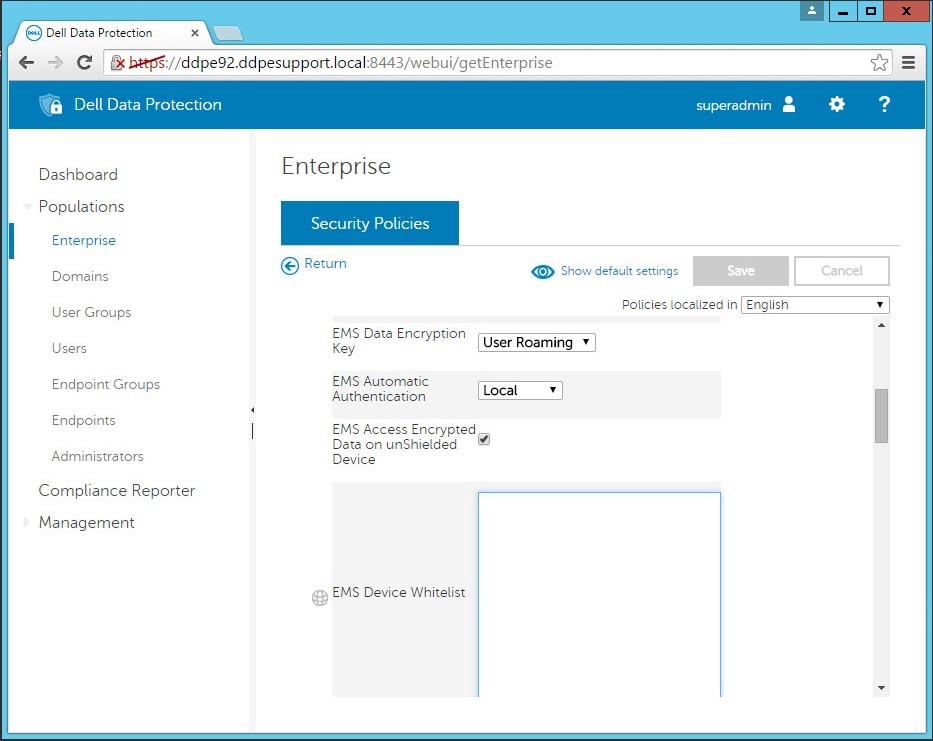Open the settings gear icon
Image resolution: width=933 pixels, height=741 pixels.
tap(837, 104)
